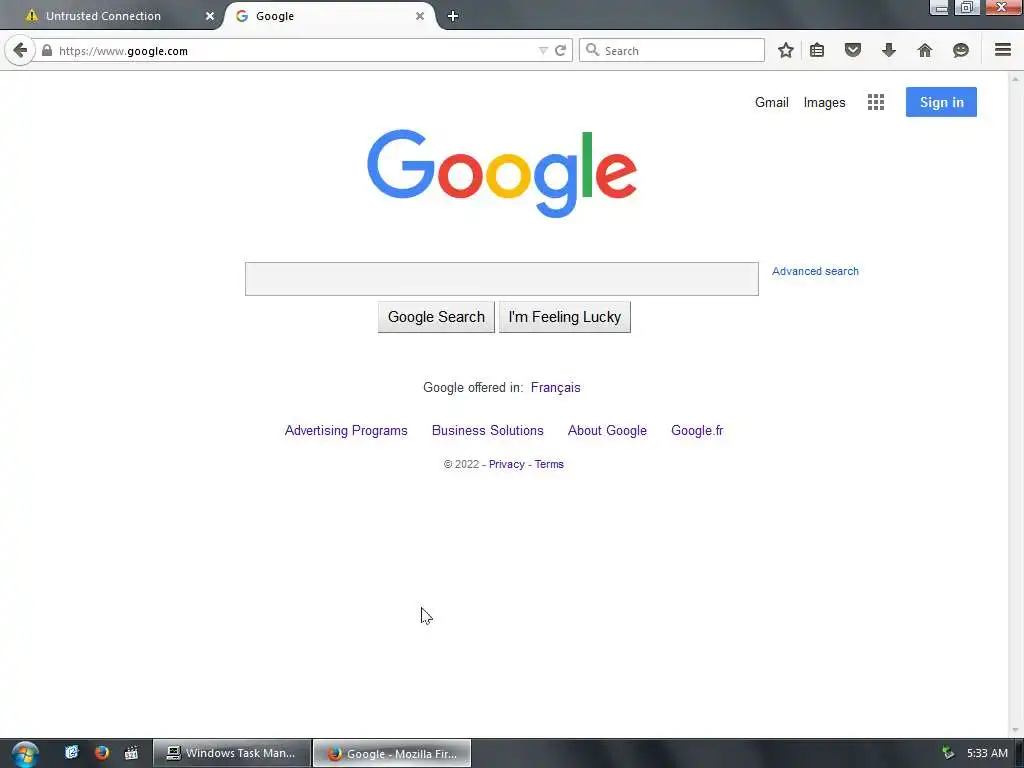Switch to the Untrusted Connection tab
The width and height of the screenshot is (1024, 768).
click(x=111, y=16)
